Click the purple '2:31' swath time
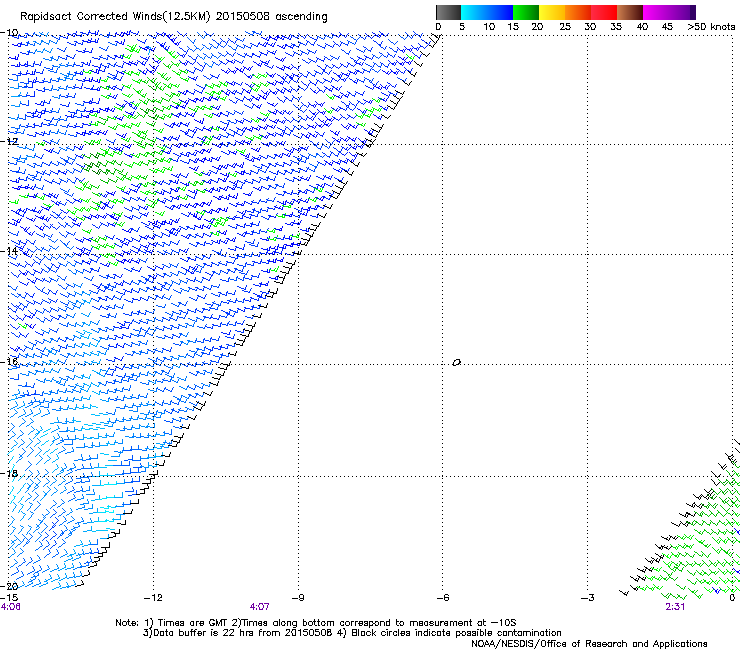 675,607
